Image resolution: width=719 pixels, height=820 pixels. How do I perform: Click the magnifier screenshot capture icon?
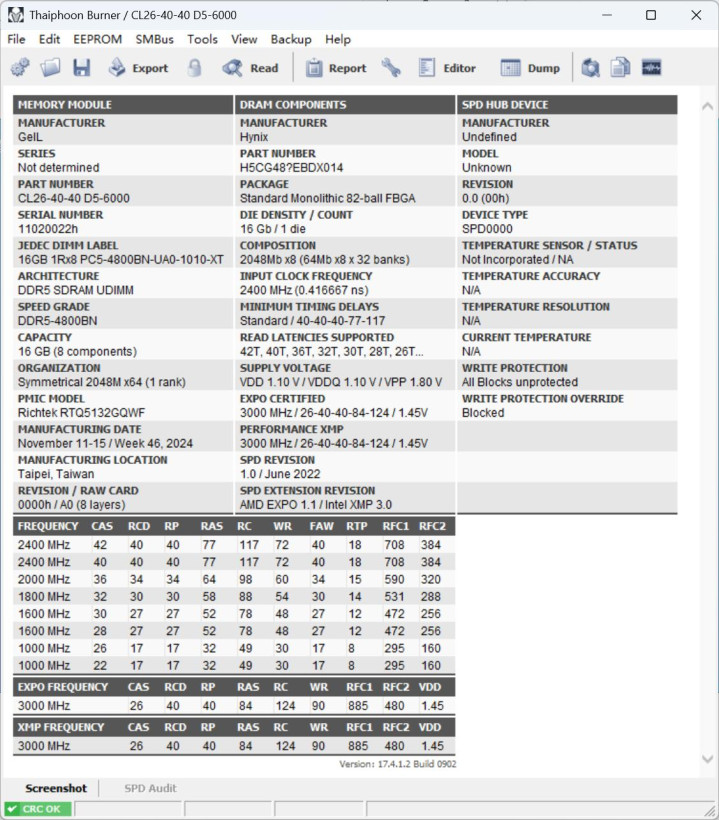590,68
